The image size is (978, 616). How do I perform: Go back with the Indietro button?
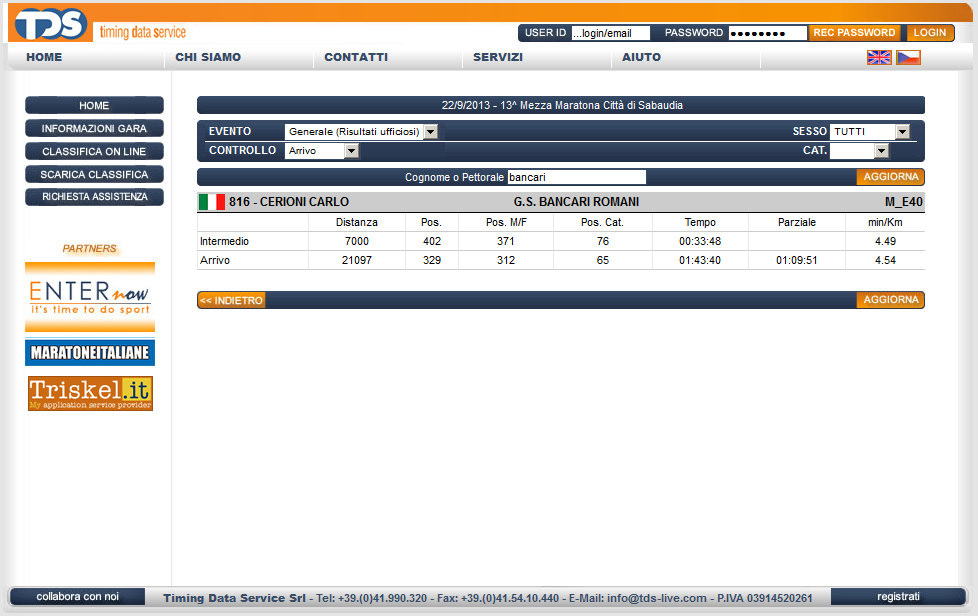coord(231,300)
